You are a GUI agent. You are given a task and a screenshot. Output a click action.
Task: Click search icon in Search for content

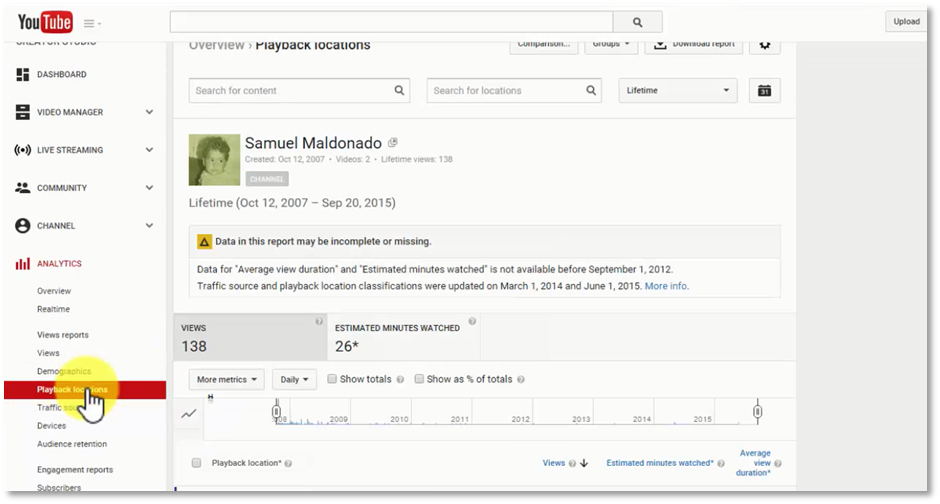399,90
